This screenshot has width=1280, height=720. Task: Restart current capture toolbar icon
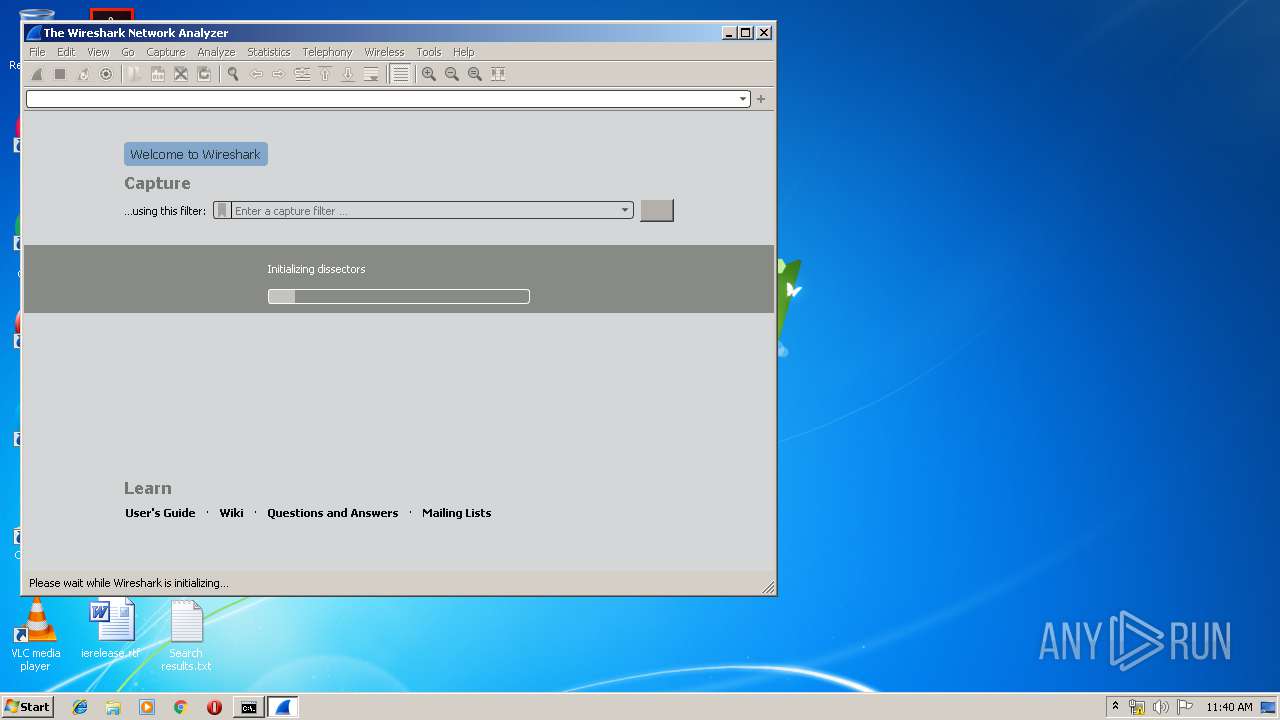coord(83,74)
